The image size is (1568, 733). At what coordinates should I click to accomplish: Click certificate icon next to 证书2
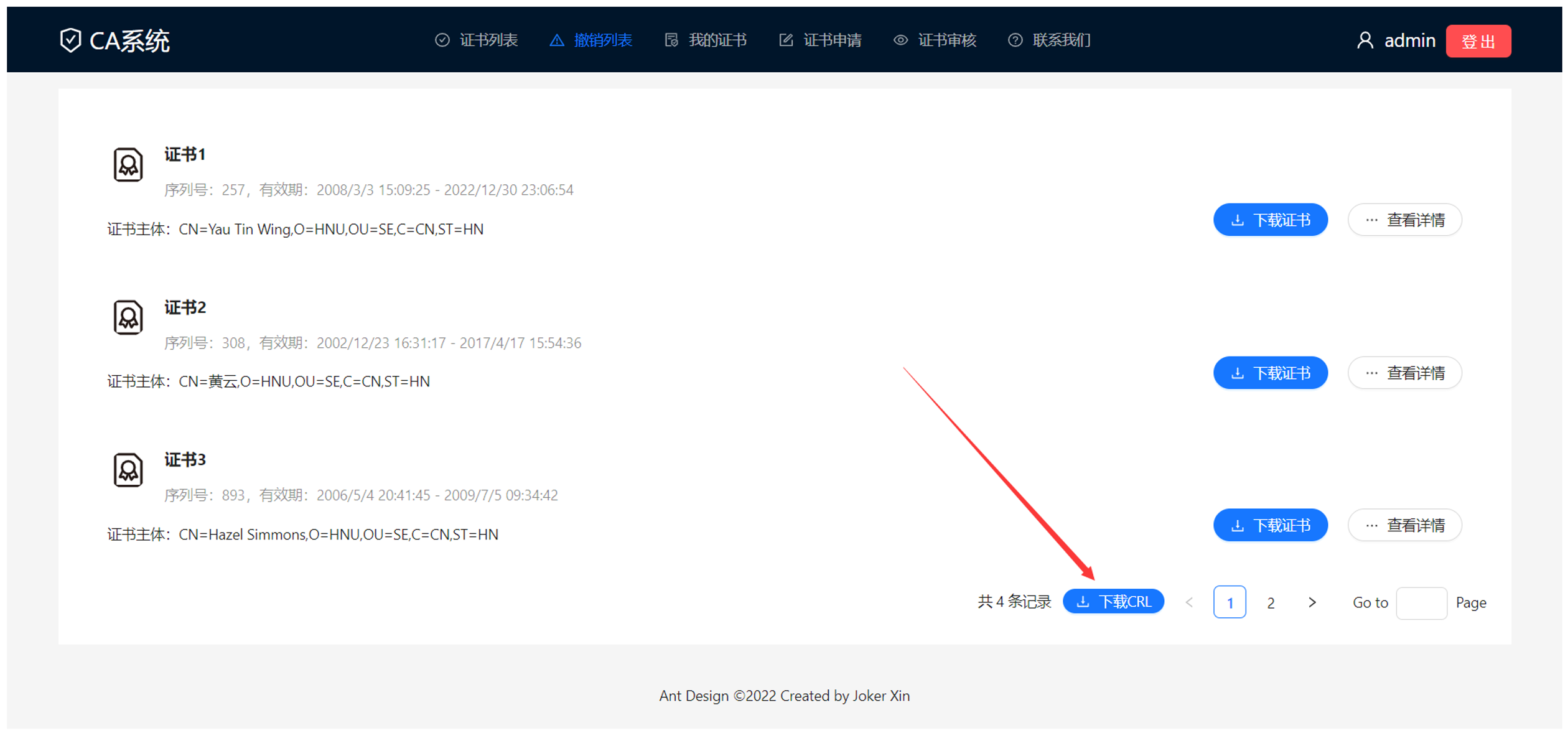[x=128, y=317]
